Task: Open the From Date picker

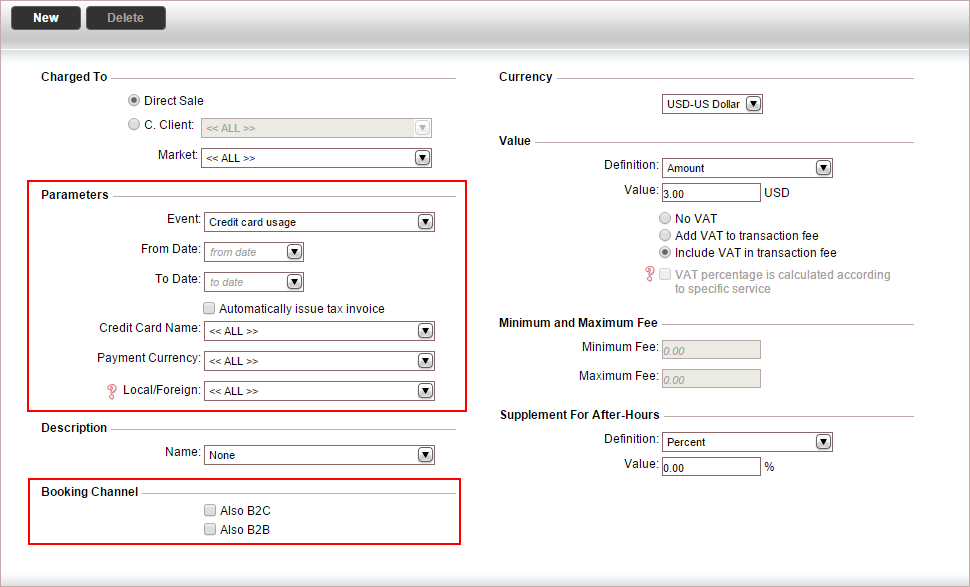Action: (x=294, y=252)
